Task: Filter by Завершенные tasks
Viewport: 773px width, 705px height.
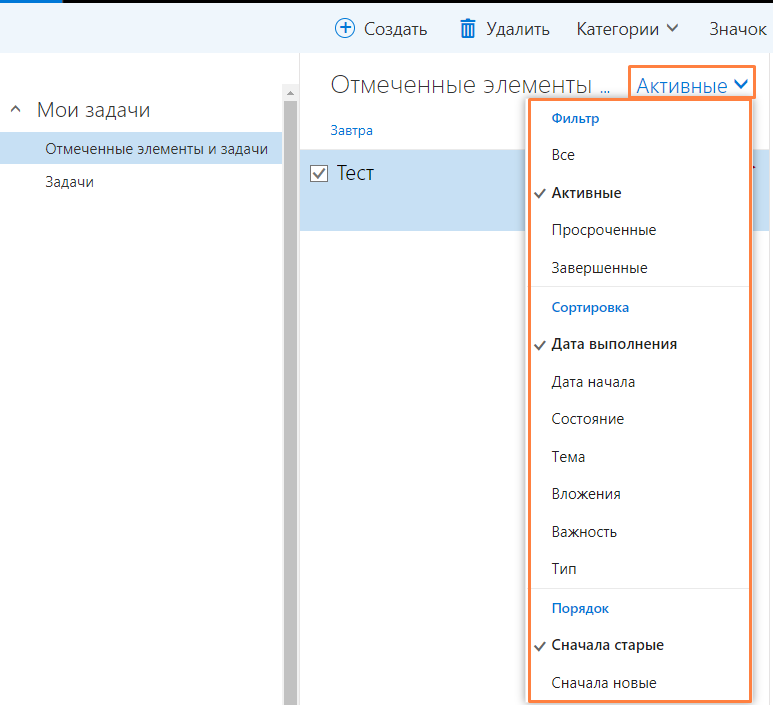Action: [599, 268]
